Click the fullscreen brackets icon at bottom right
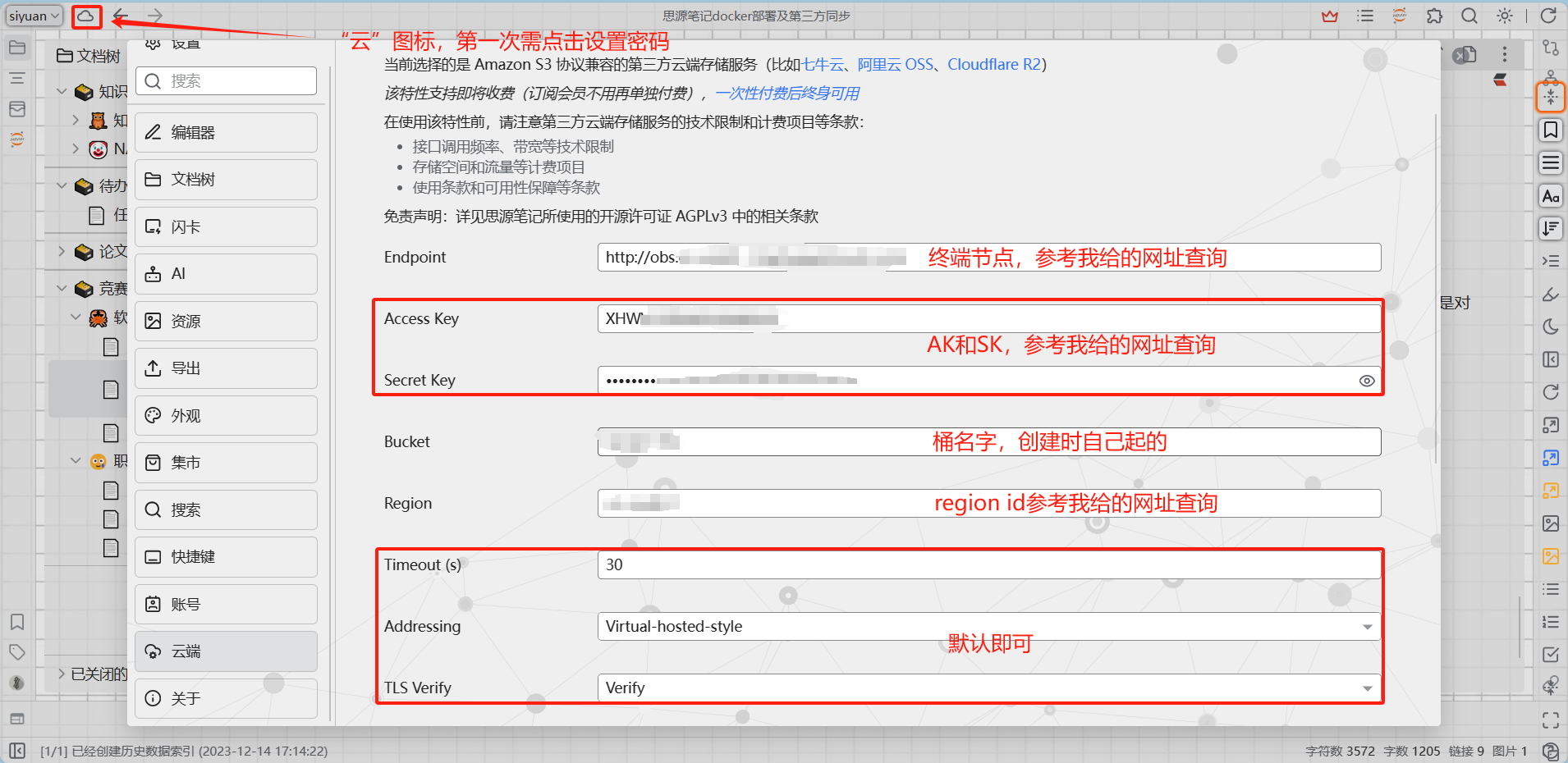1568x763 pixels. point(1551,720)
